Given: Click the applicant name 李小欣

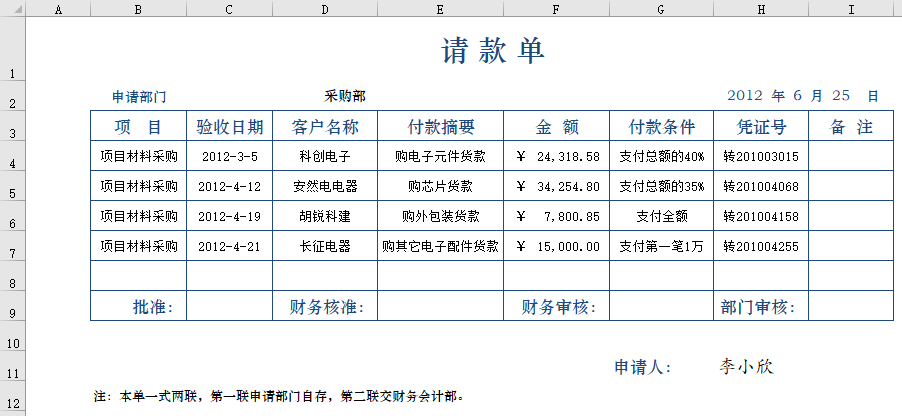Looking at the screenshot, I should pos(746,367).
